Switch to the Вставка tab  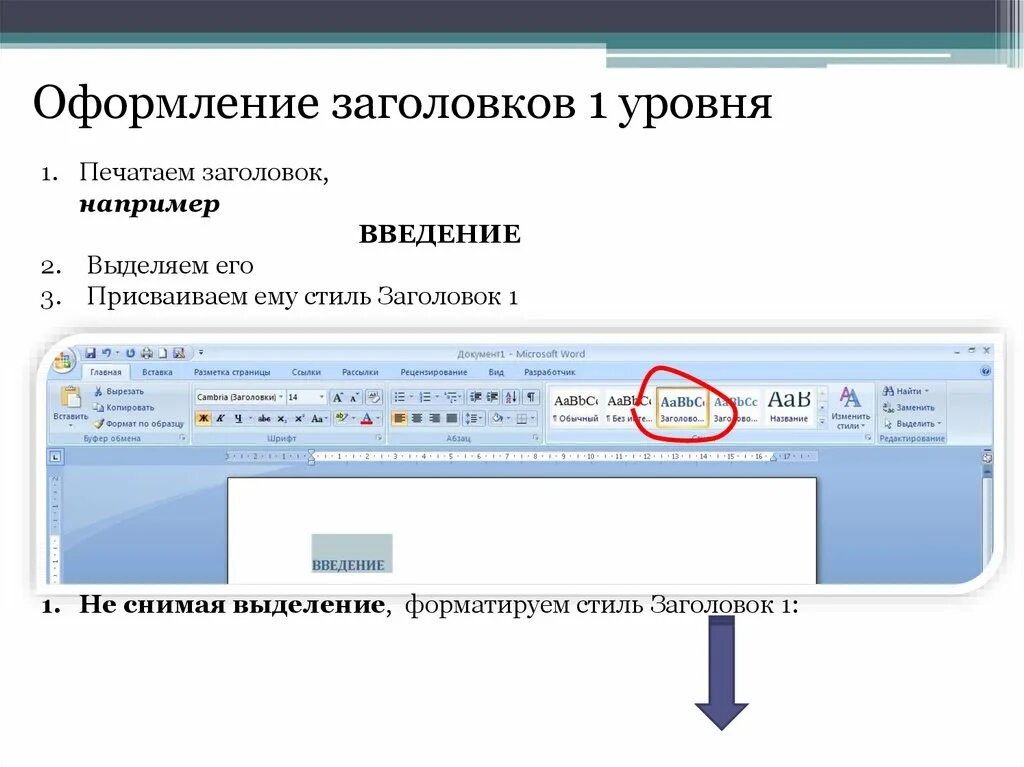157,372
